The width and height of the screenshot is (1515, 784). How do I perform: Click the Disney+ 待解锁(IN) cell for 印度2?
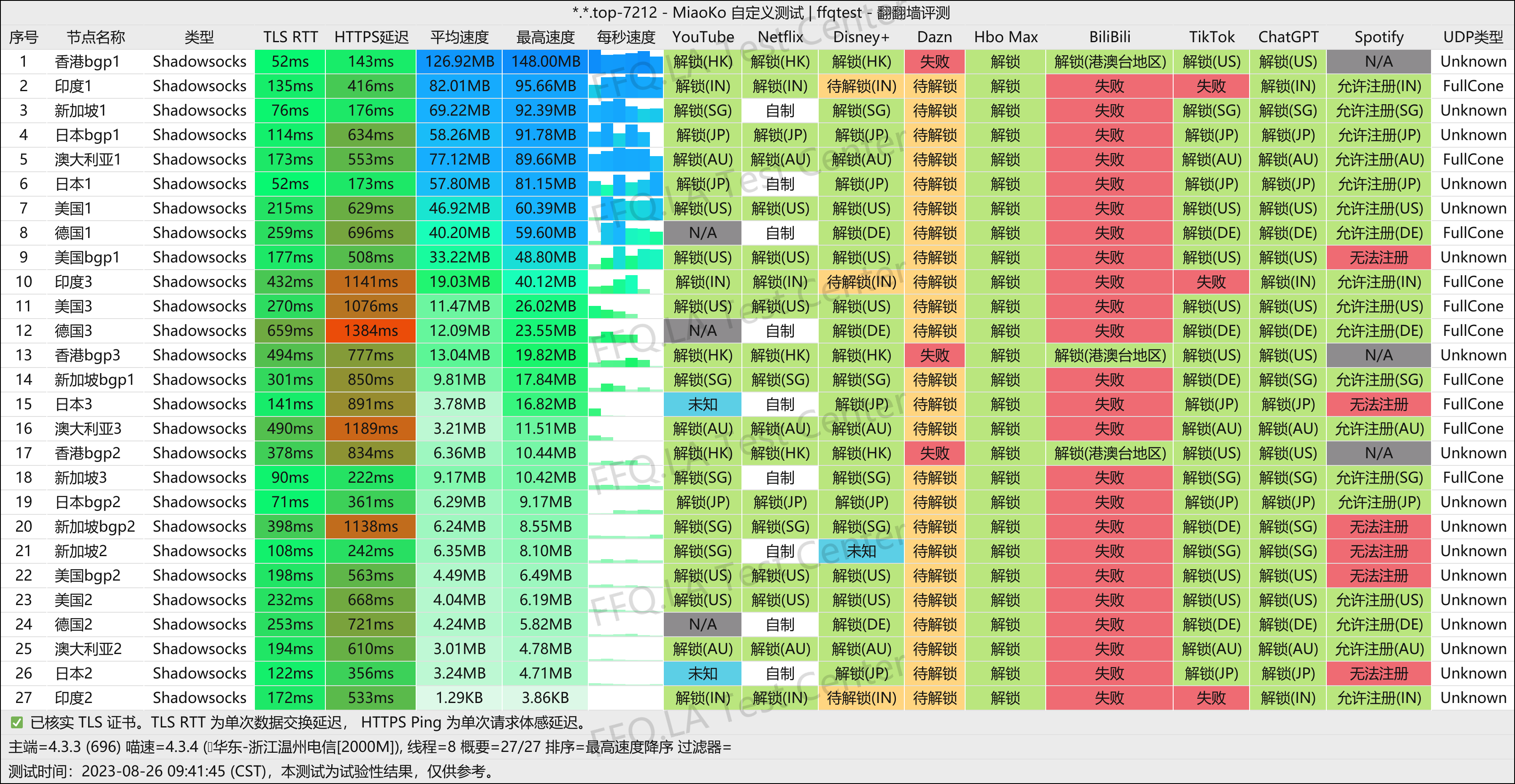[x=861, y=697]
